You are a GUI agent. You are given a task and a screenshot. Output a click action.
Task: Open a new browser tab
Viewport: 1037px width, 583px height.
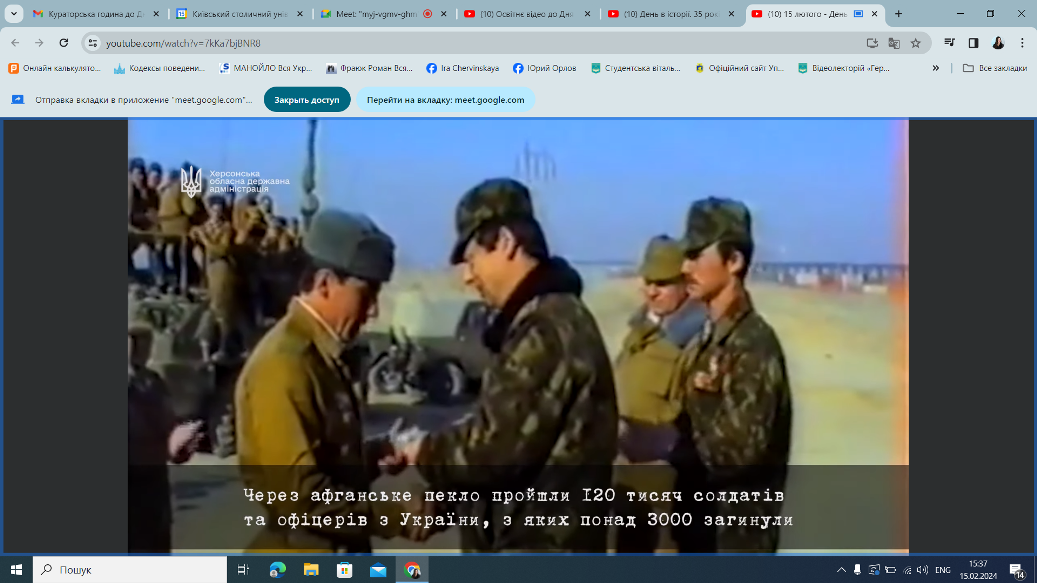tap(898, 13)
